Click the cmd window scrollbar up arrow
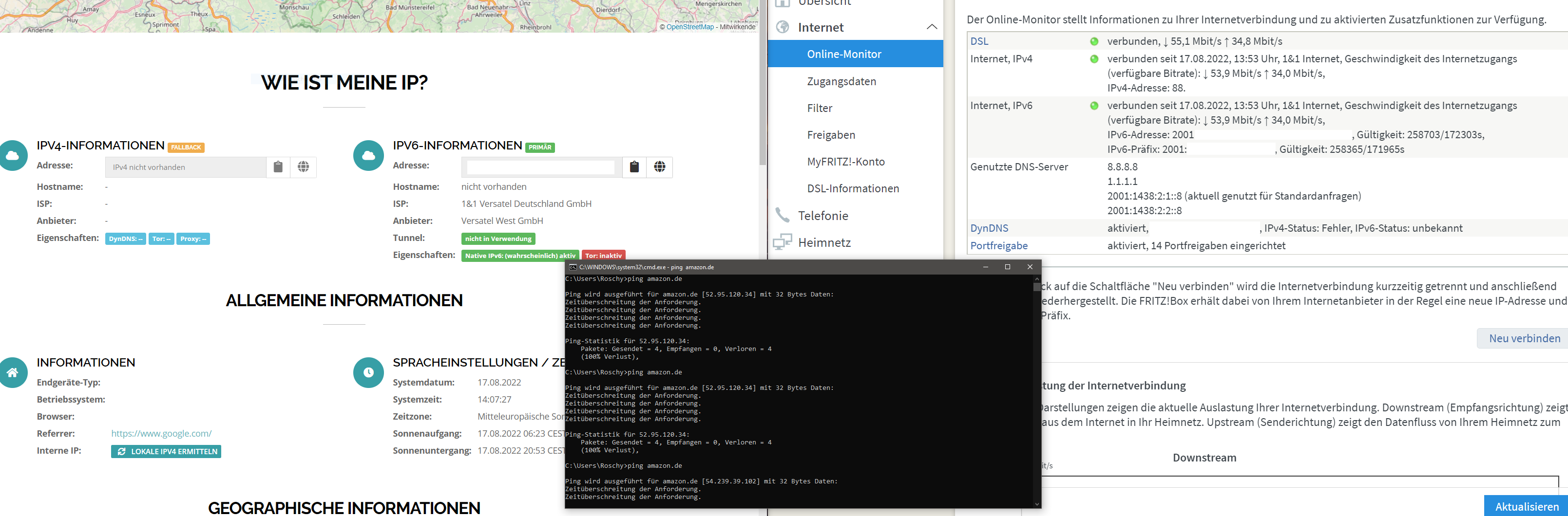Image resolution: width=1568 pixels, height=516 pixels. tap(1037, 279)
